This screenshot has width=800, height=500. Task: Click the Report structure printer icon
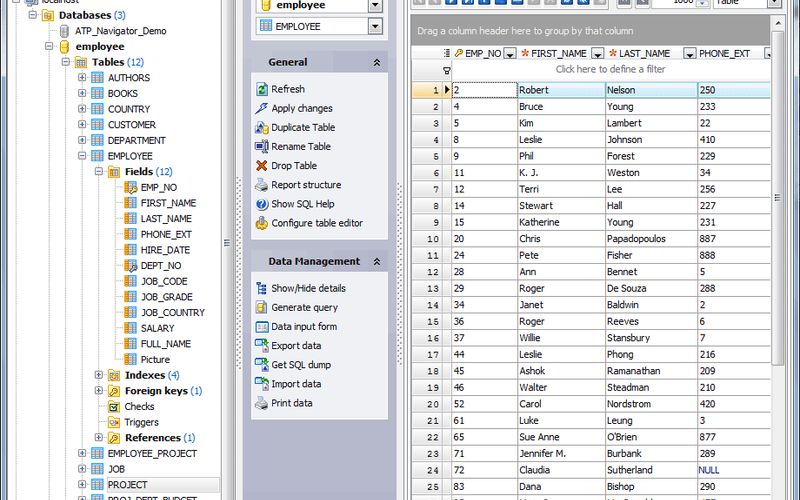[x=262, y=185]
